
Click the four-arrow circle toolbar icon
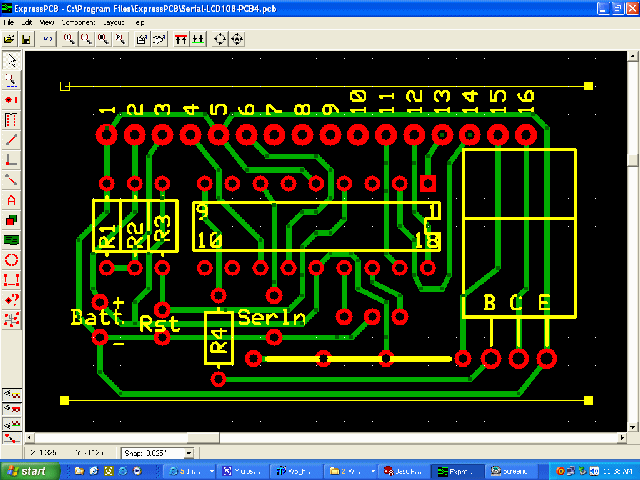click(220, 39)
